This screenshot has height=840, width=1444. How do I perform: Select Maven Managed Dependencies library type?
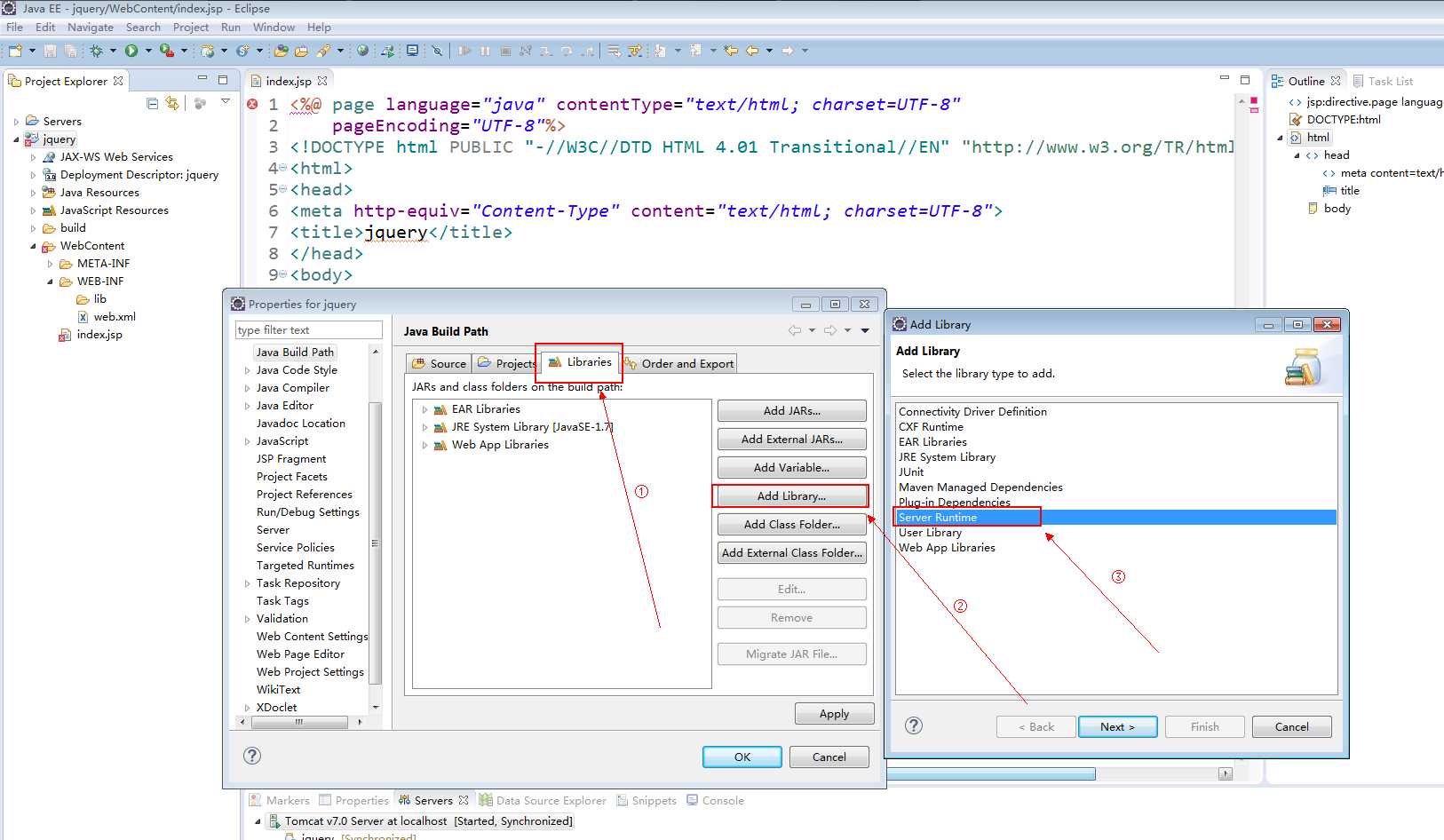coord(980,487)
